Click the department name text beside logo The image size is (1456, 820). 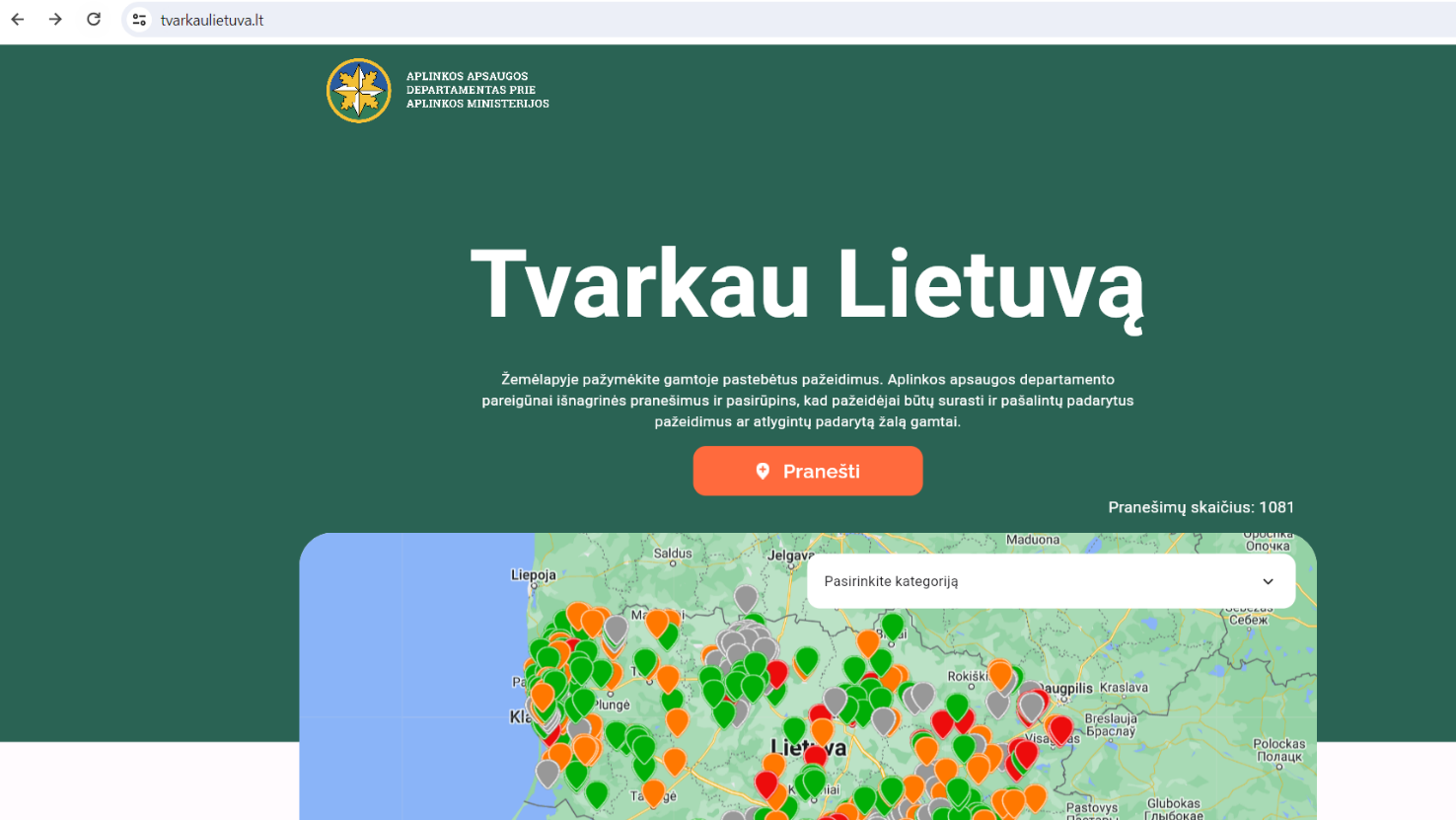pos(477,90)
